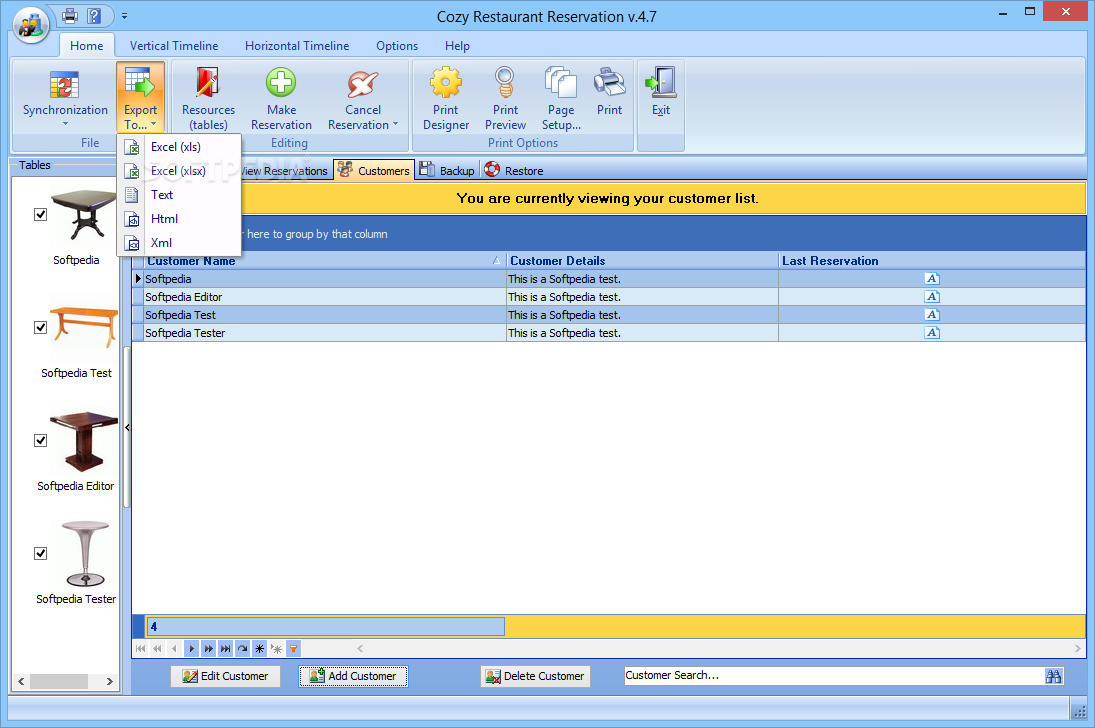Click the customer search binoculars icon

coord(1053,676)
